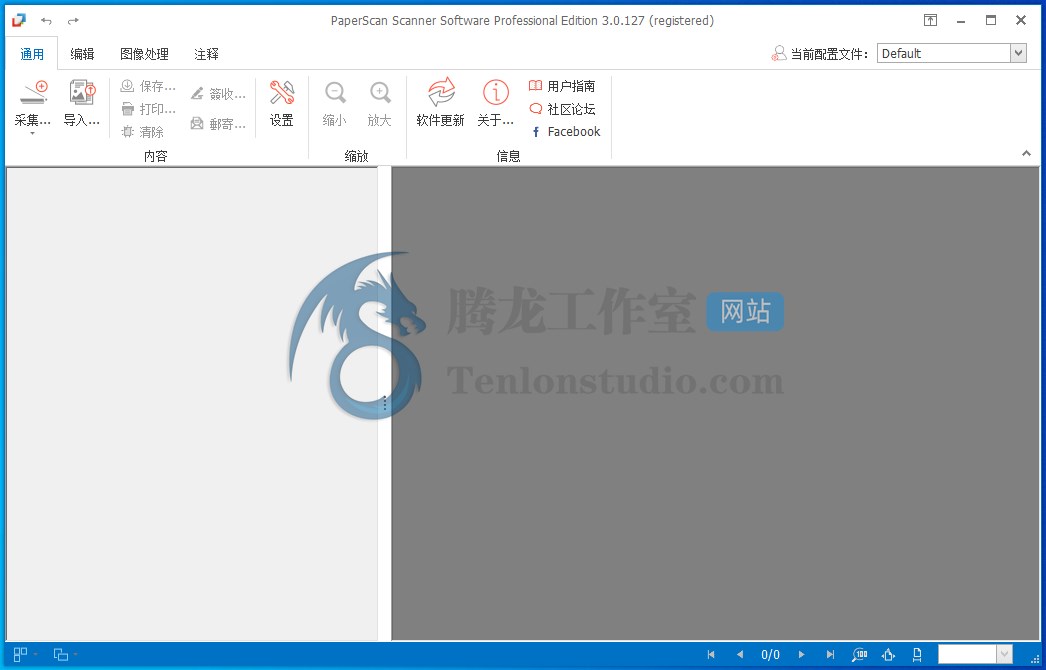Collapse the ribbon with the chevron

click(x=1026, y=153)
